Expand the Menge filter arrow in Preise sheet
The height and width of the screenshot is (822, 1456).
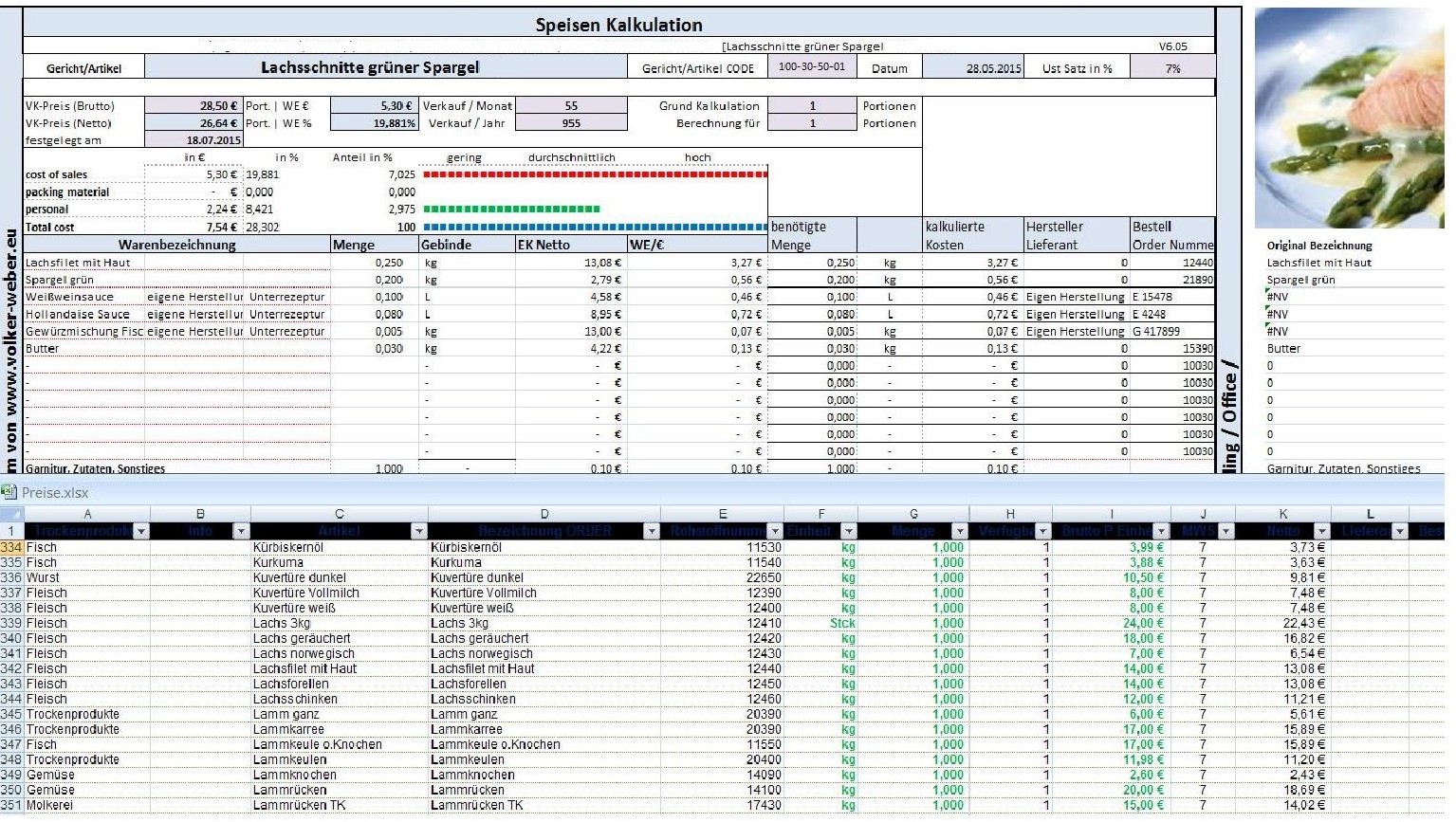(x=959, y=531)
